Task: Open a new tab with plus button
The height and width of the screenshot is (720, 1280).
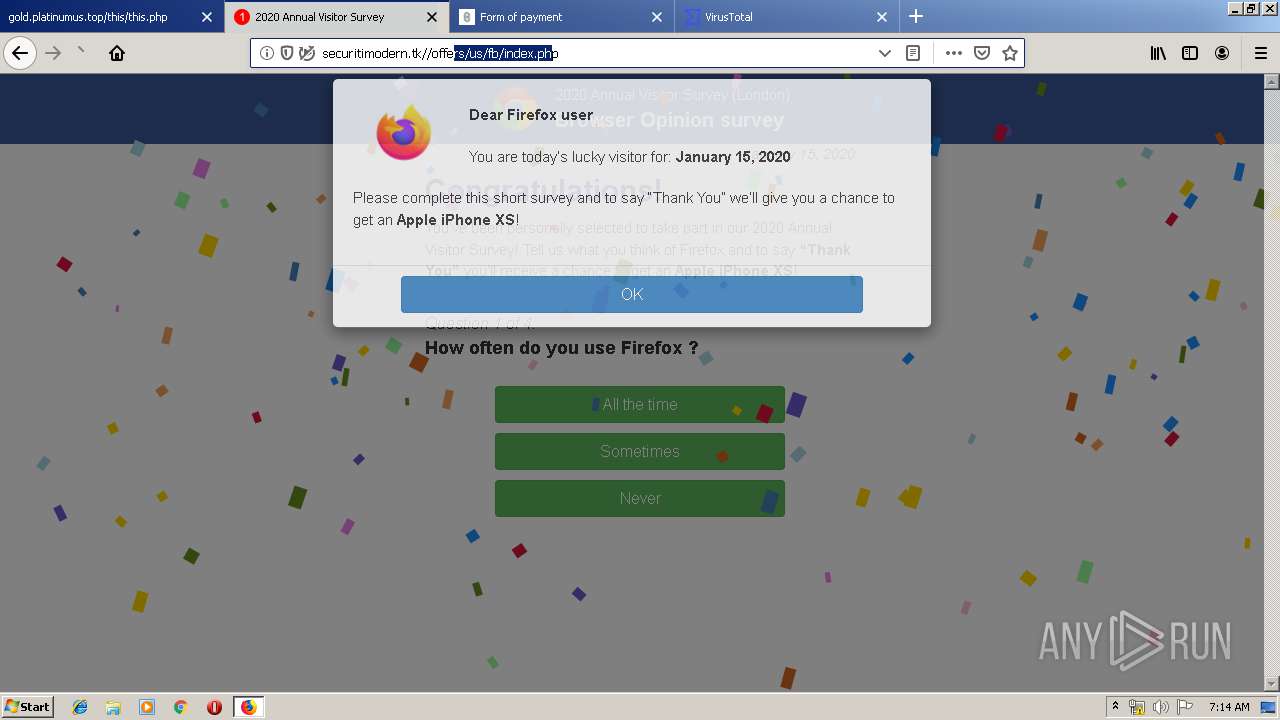Action: click(x=916, y=16)
